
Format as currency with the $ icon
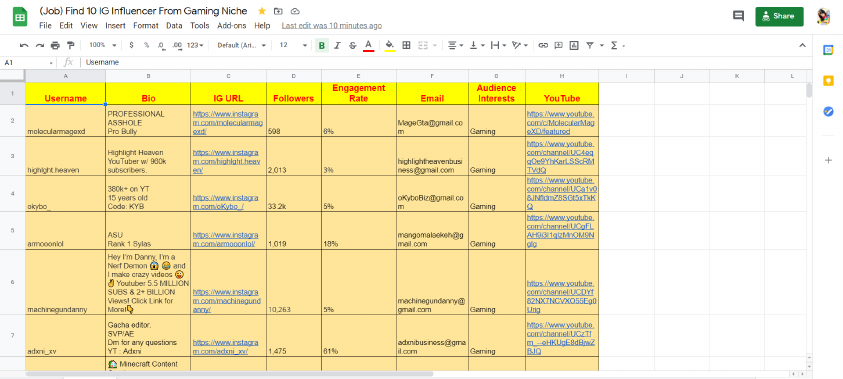(x=132, y=46)
